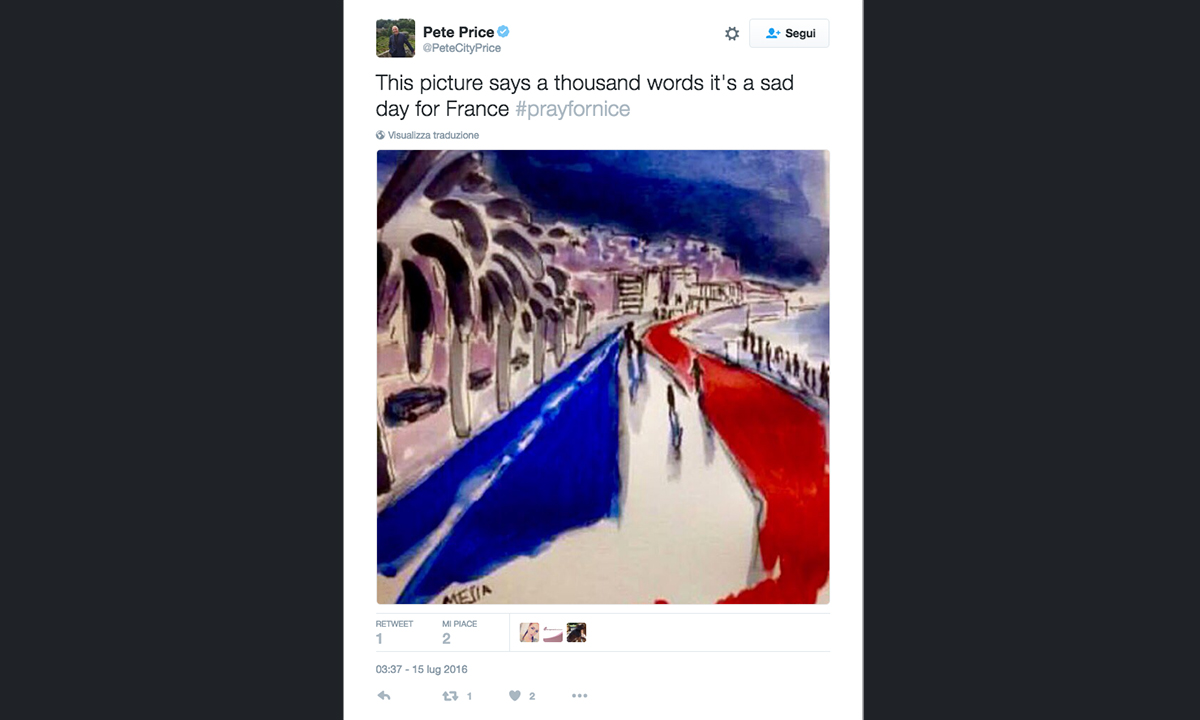Click the blue verified badge
Image resolution: width=1200 pixels, height=720 pixels.
coord(504,32)
